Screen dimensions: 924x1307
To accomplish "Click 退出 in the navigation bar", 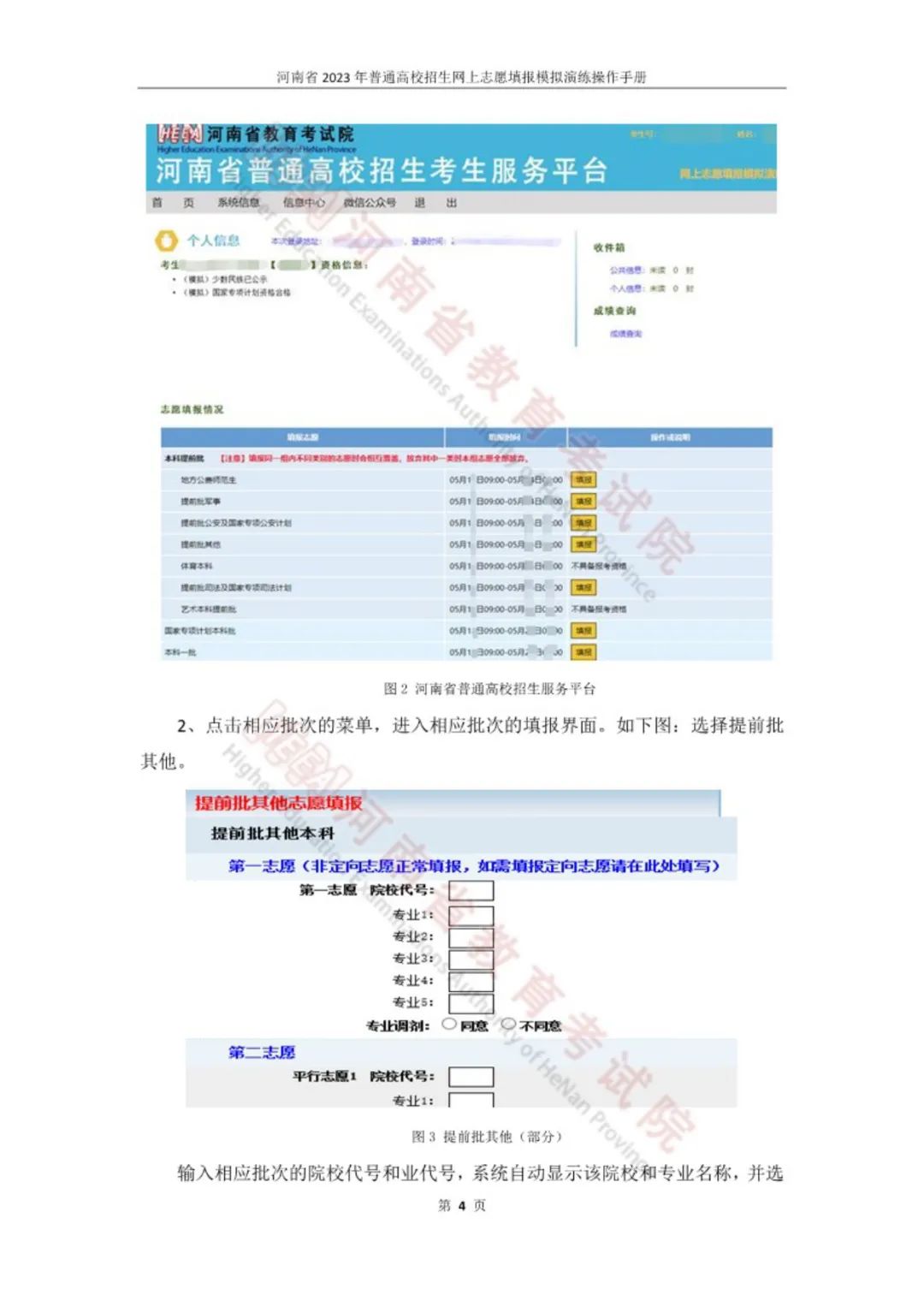I will coord(435,203).
